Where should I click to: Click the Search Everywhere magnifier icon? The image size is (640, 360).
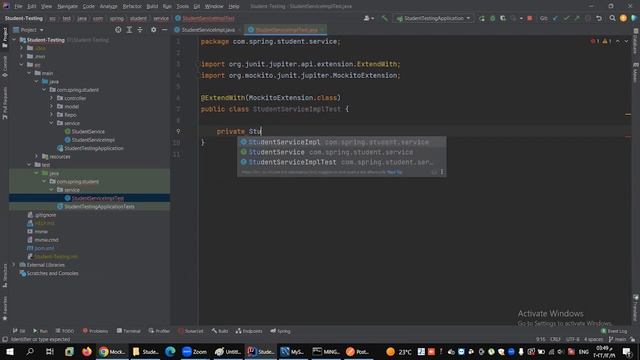(612, 18)
